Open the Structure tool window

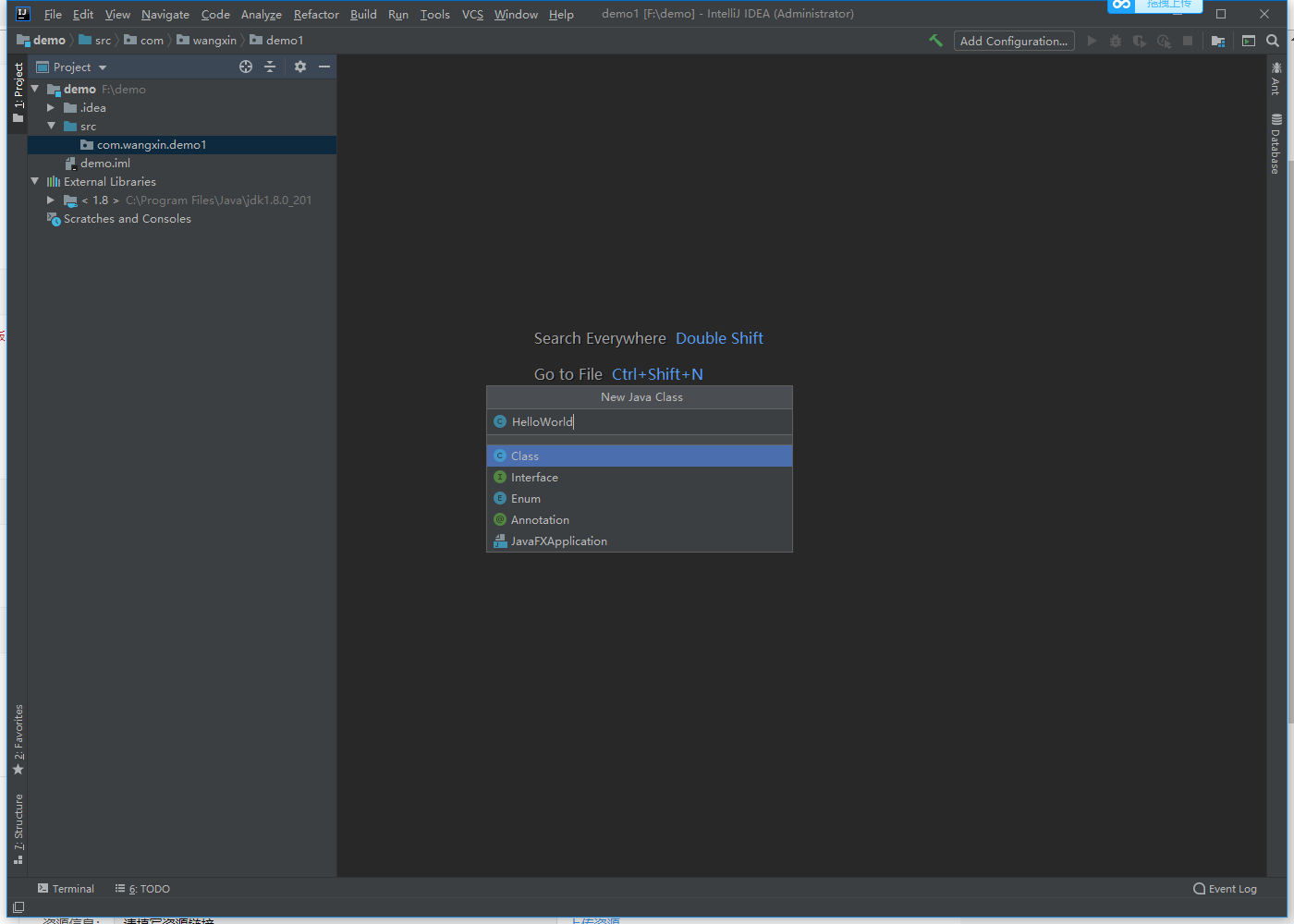(x=18, y=830)
